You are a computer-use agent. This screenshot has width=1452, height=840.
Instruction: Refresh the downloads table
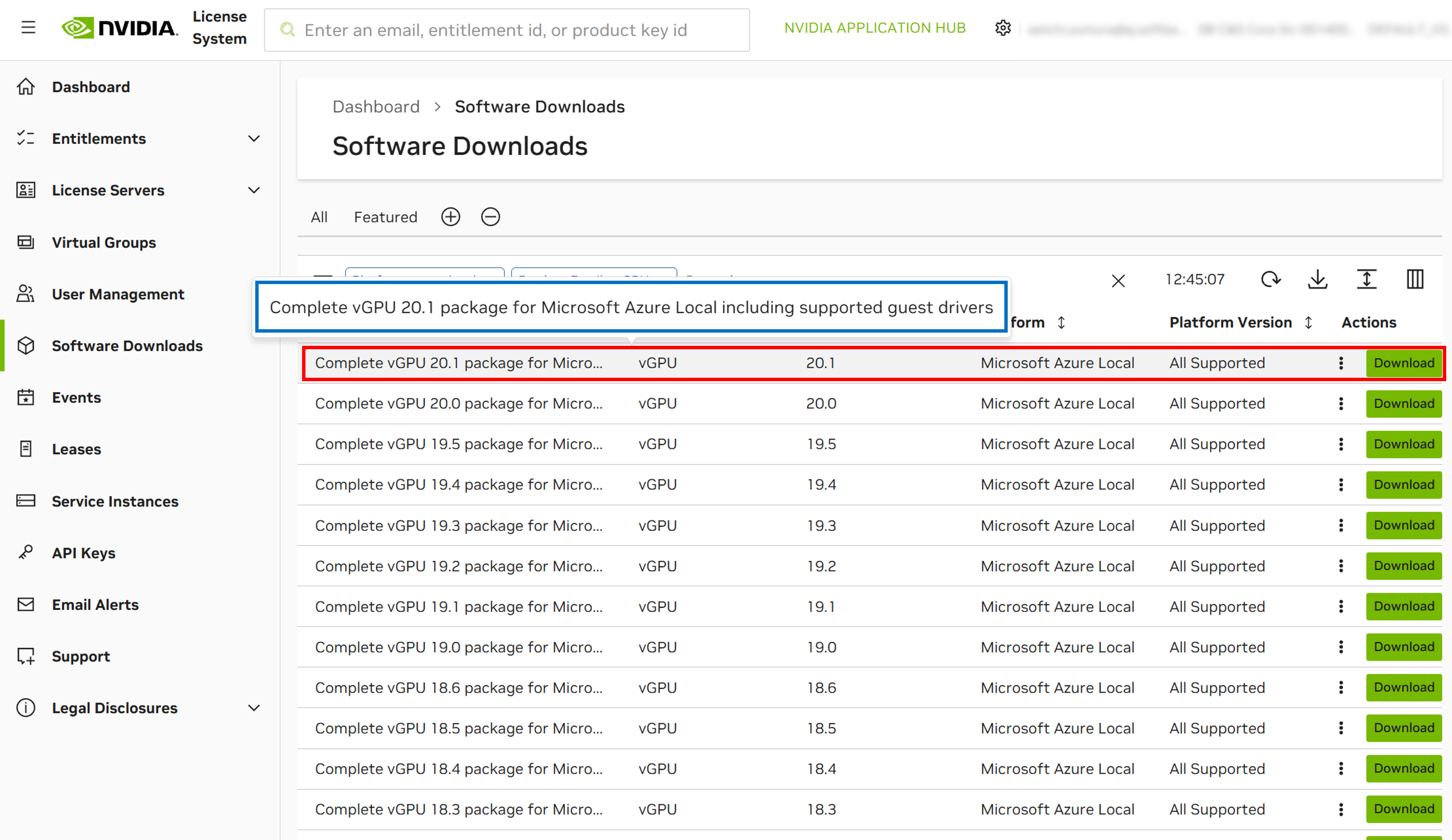(1270, 279)
